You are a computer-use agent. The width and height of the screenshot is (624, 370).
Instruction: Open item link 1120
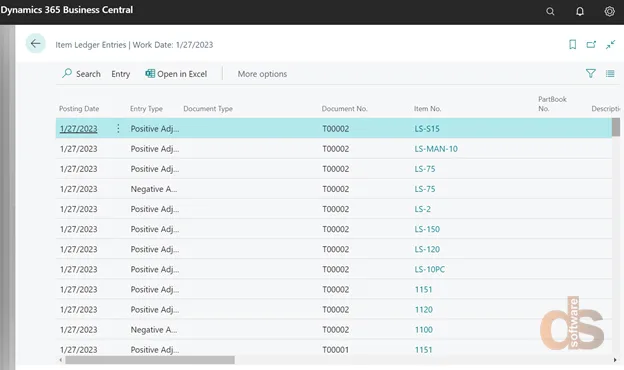[423, 310]
